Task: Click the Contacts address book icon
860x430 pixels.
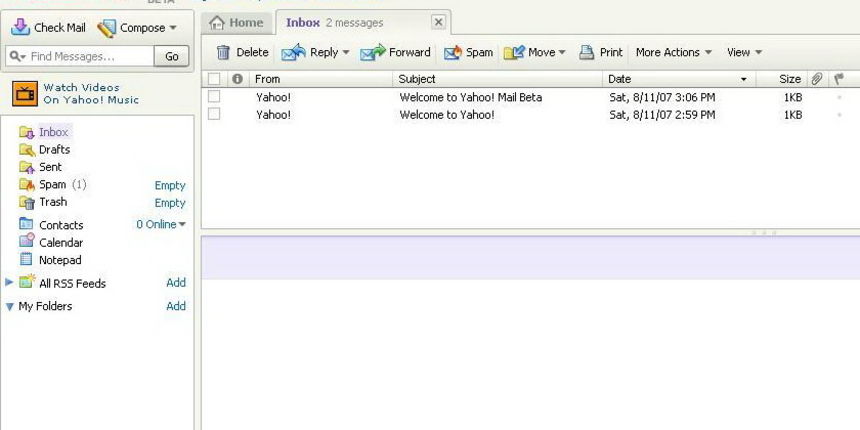Action: pos(26,224)
